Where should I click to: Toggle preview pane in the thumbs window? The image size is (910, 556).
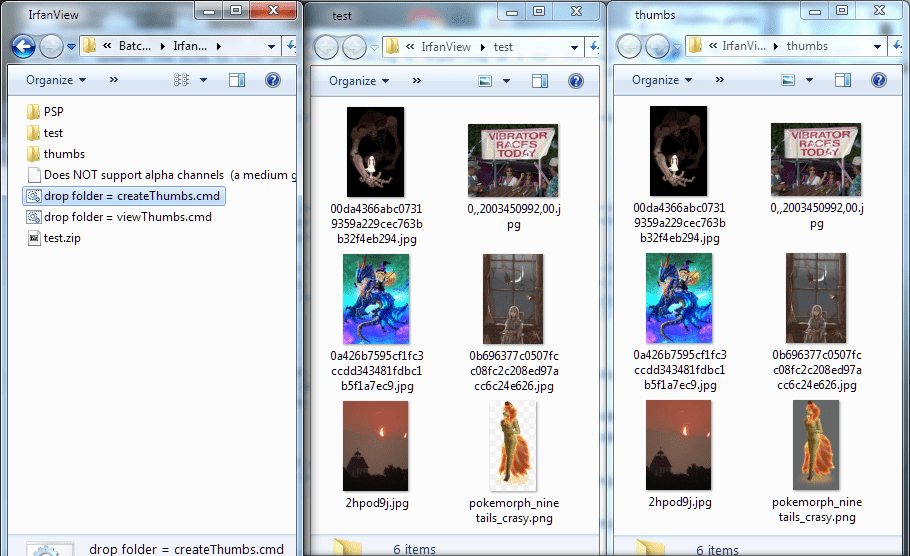pos(842,81)
